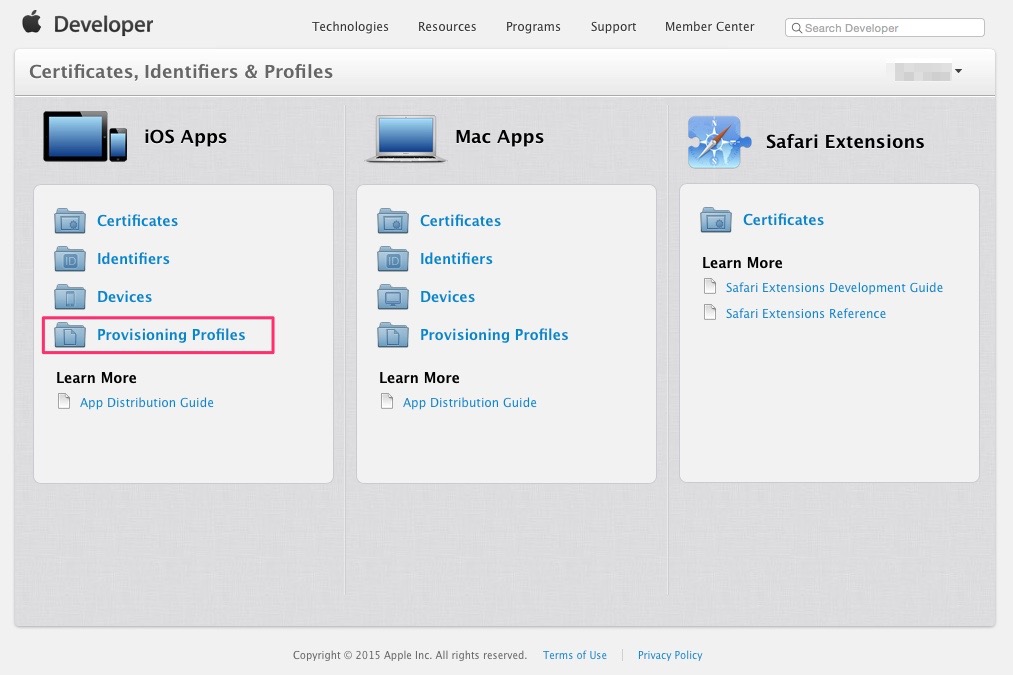This screenshot has width=1013, height=675.
Task: Click document icon beside Safari Extensions Development Guide
Action: coord(710,286)
